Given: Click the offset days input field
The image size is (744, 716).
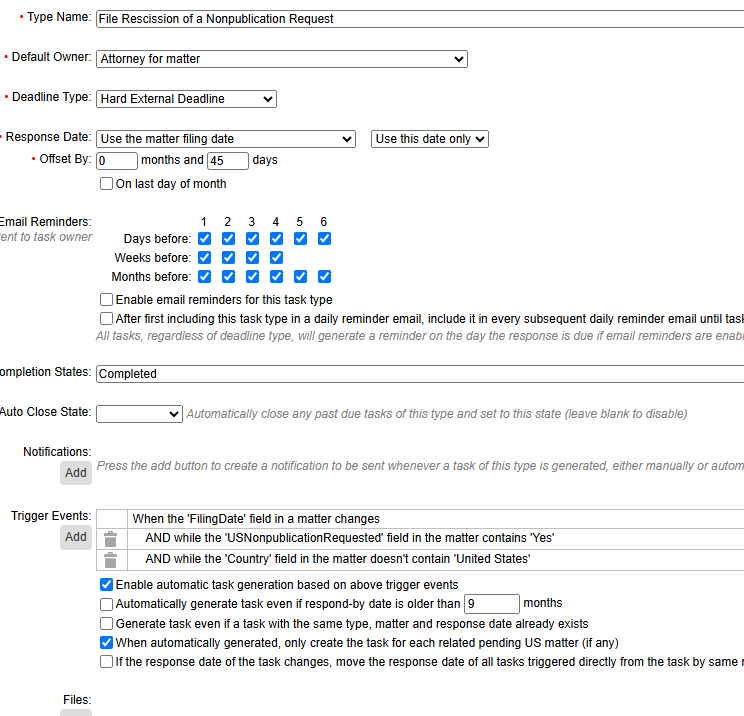Looking at the screenshot, I should click(x=228, y=160).
